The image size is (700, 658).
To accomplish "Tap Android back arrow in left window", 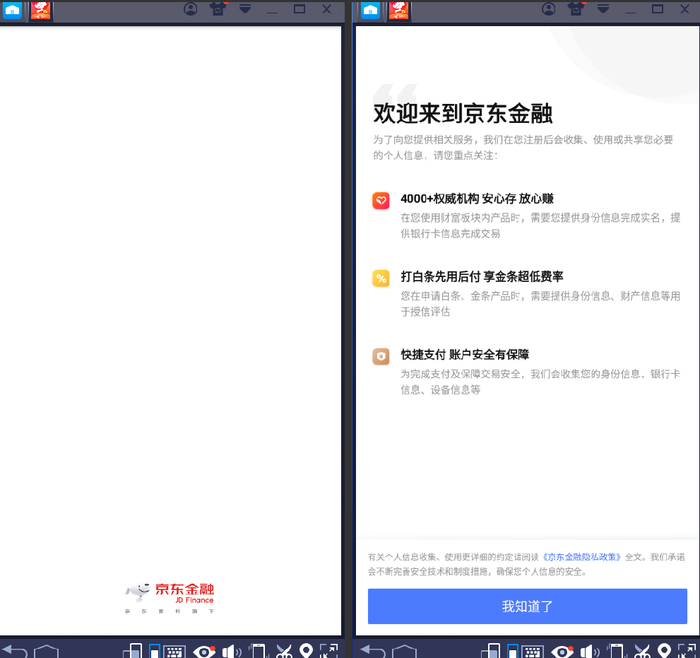I will point(15,651).
